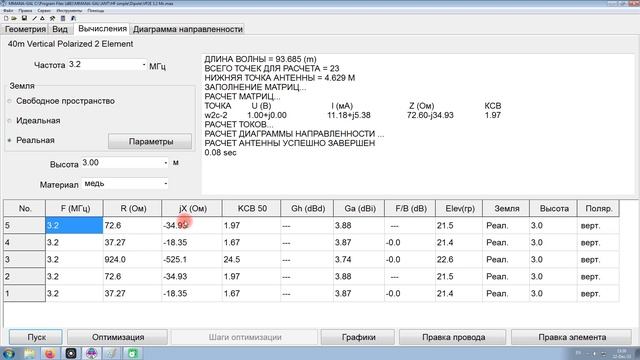
Task: Click the taskbar clock
Action: (x=622, y=353)
